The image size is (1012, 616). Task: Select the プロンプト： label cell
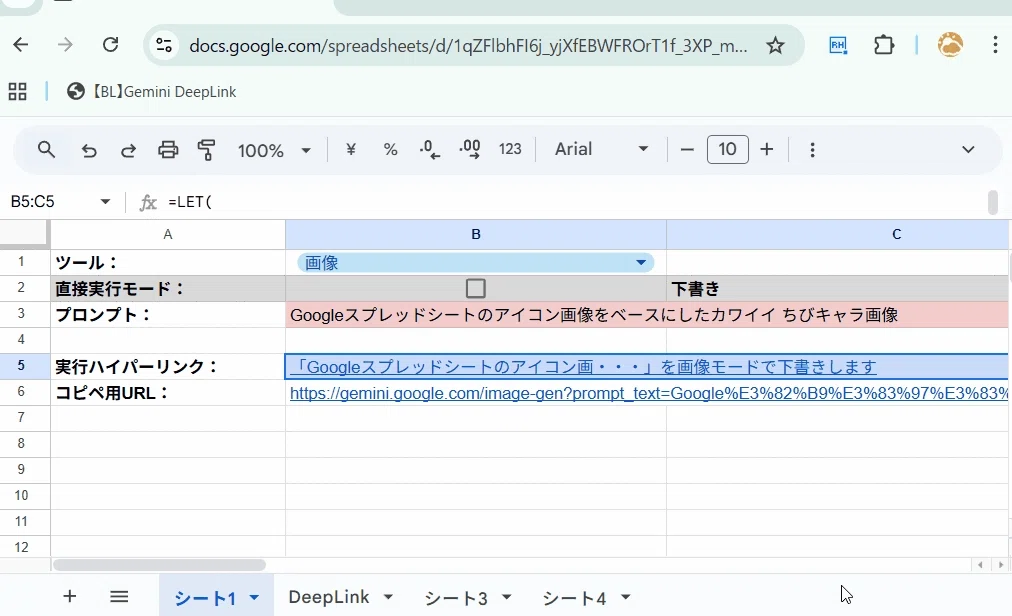point(168,315)
